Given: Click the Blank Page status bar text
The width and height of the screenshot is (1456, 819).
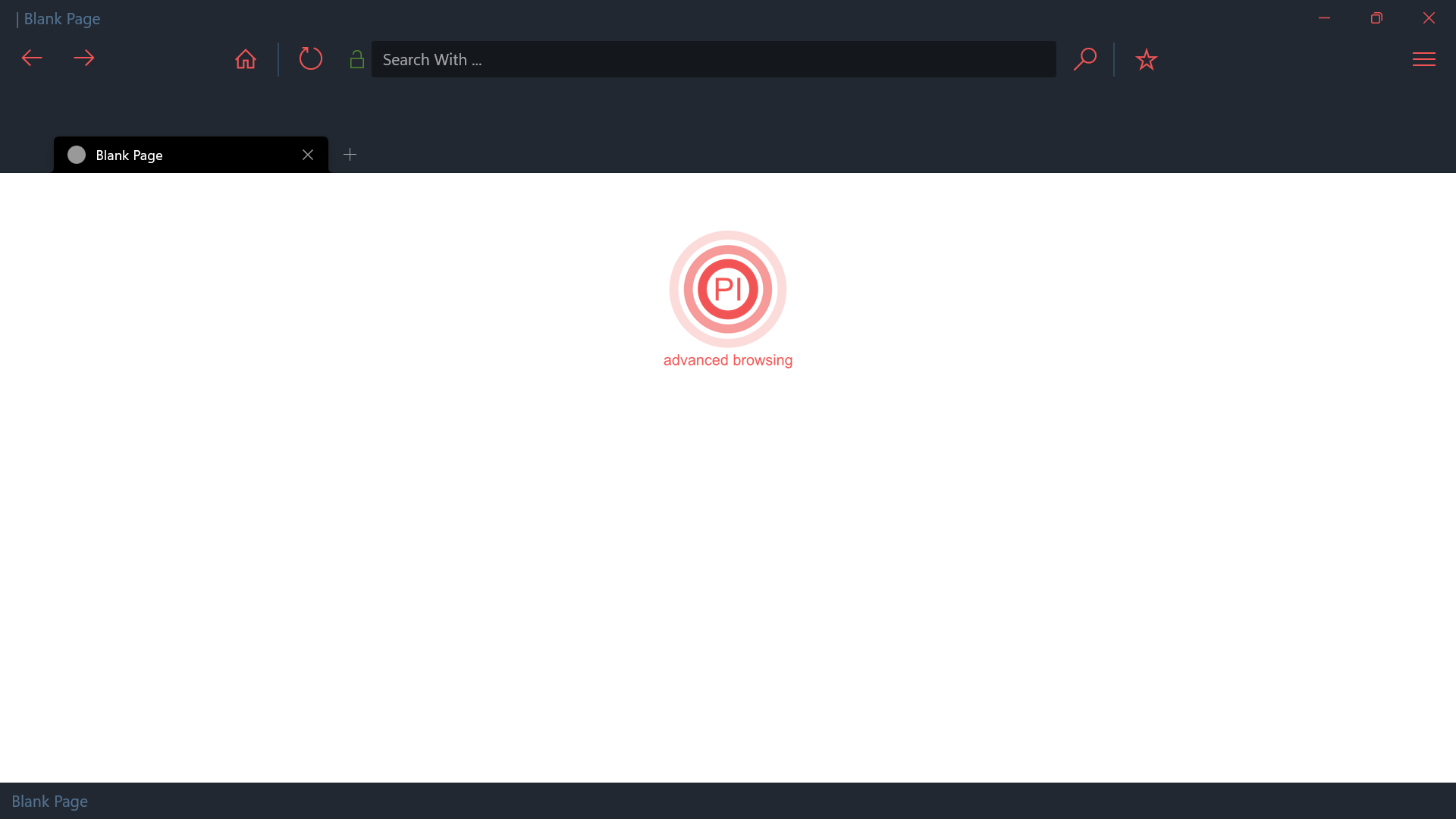Looking at the screenshot, I should coord(49,801).
